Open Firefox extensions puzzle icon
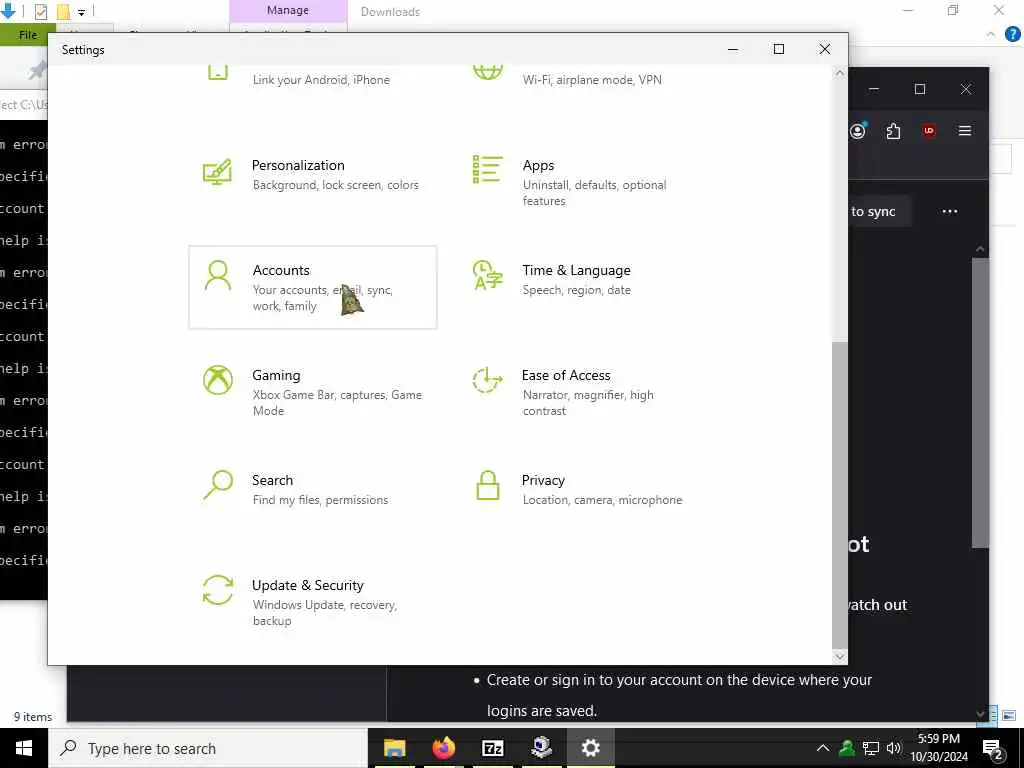This screenshot has height=768, width=1024. (893, 131)
